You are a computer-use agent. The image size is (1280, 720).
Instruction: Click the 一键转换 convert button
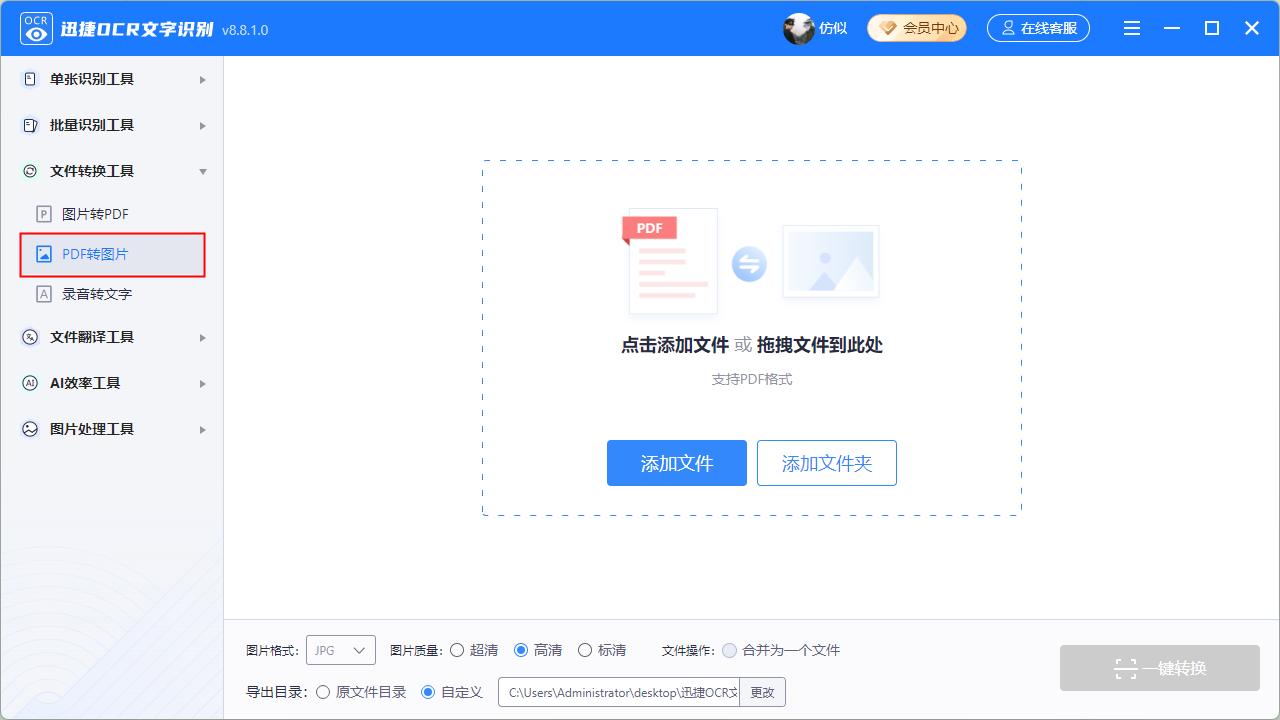pos(1160,668)
